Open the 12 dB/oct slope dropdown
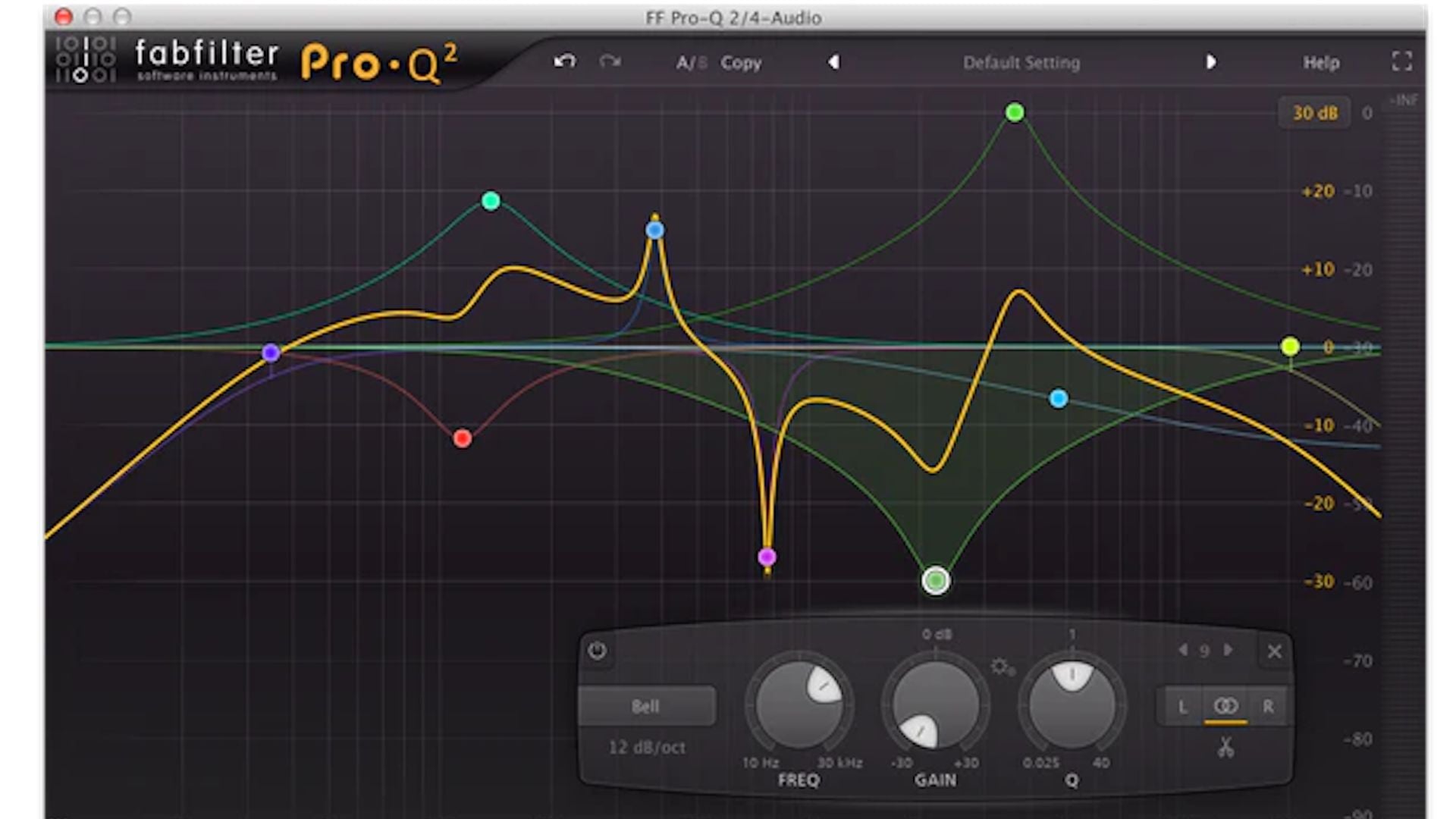The image size is (1456, 819). click(647, 748)
